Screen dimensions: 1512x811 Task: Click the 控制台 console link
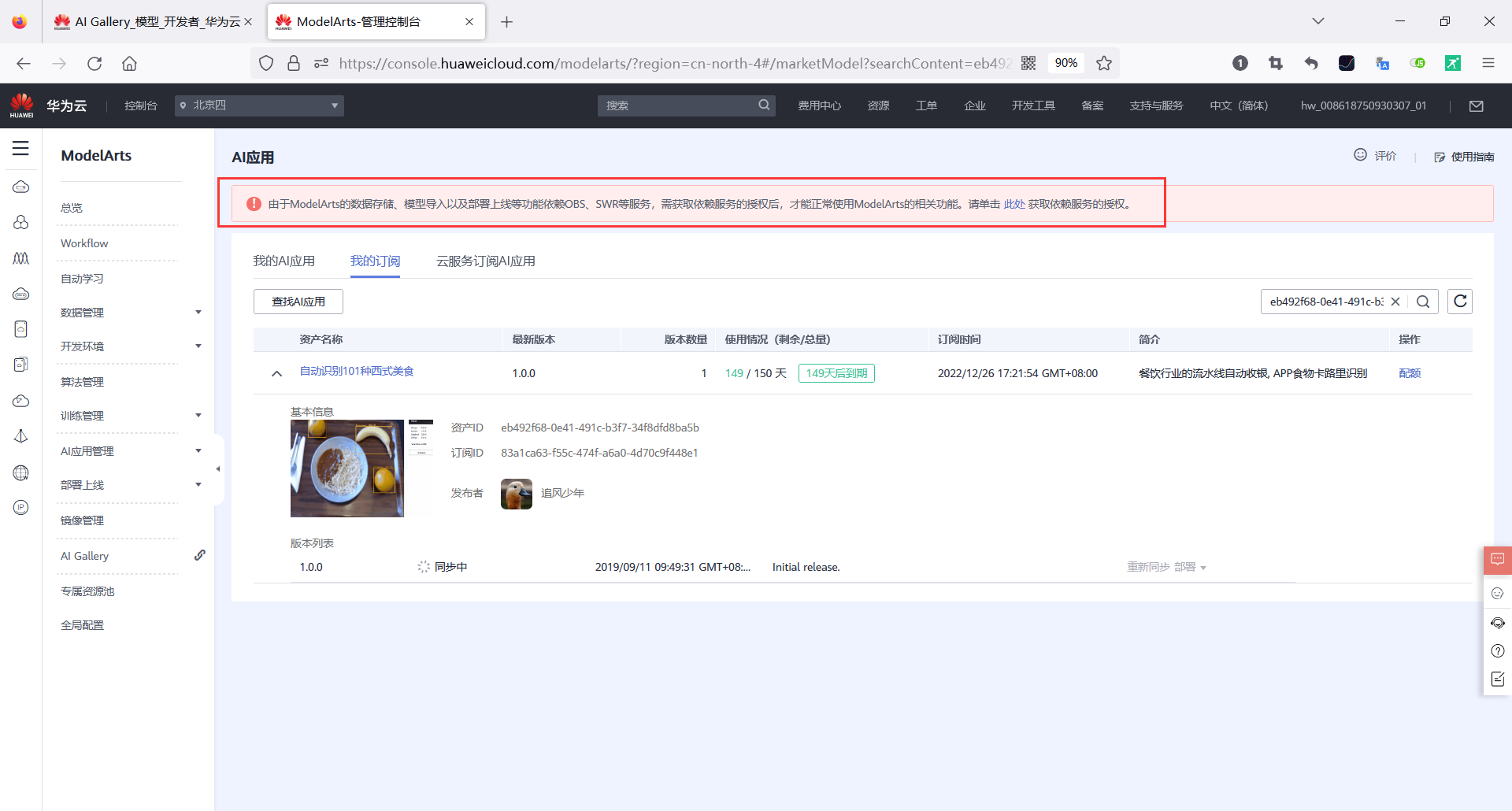pos(141,106)
